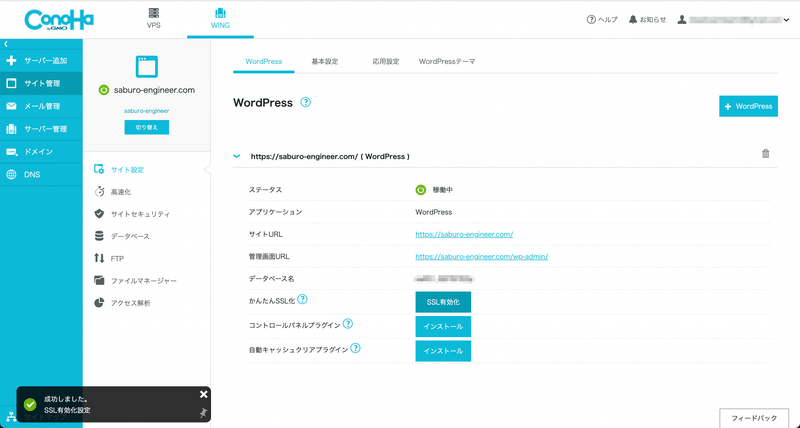Select the WING tab
This screenshot has width=800, height=428.
[220, 19]
